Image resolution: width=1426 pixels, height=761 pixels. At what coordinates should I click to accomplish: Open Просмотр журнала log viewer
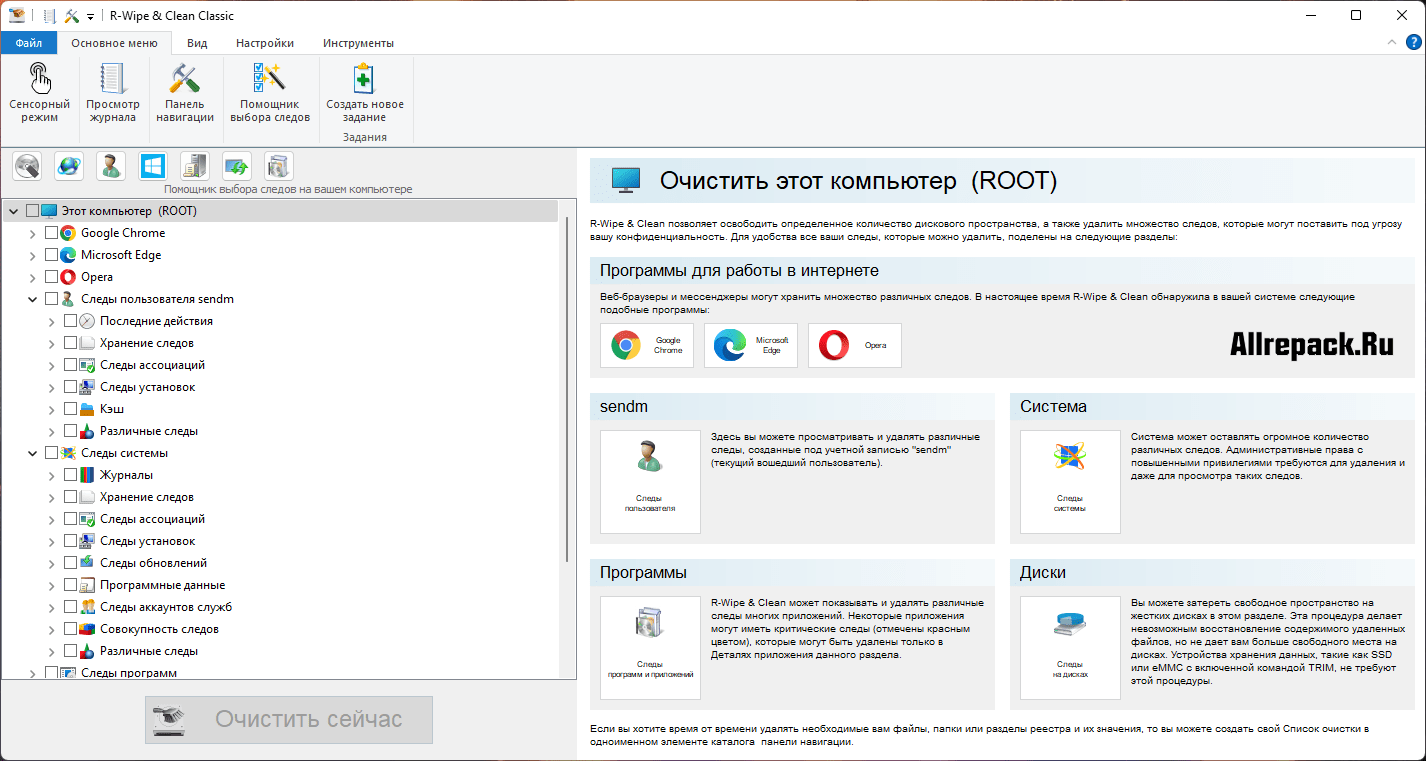point(112,92)
